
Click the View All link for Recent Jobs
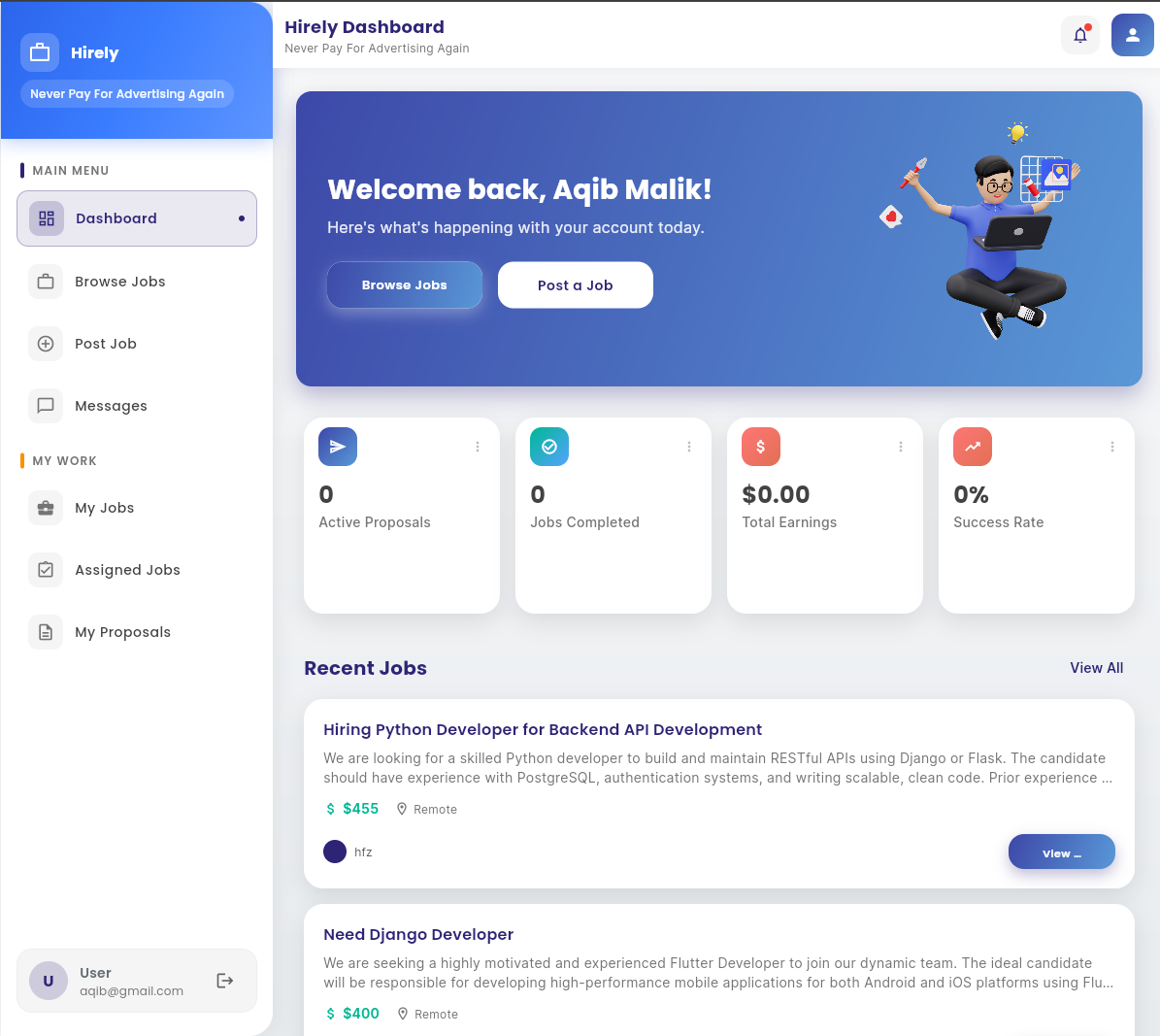coord(1096,668)
